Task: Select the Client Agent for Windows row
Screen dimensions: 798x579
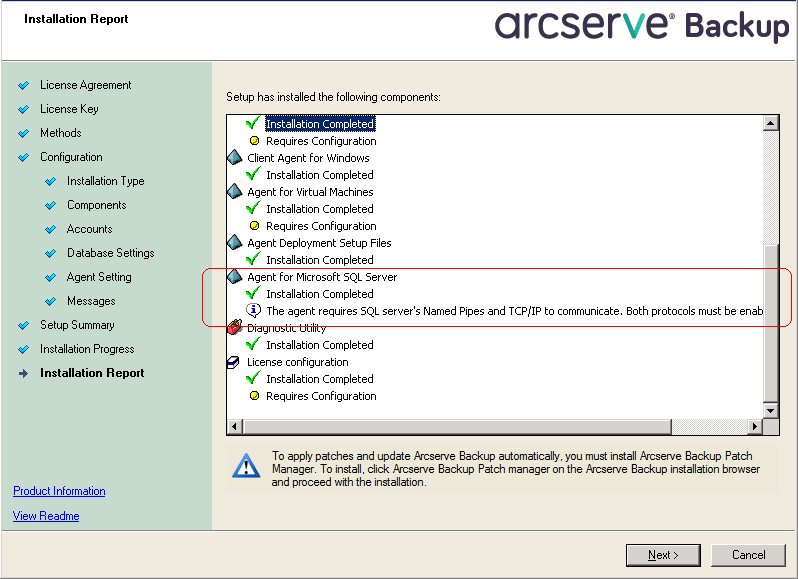Action: (x=308, y=158)
